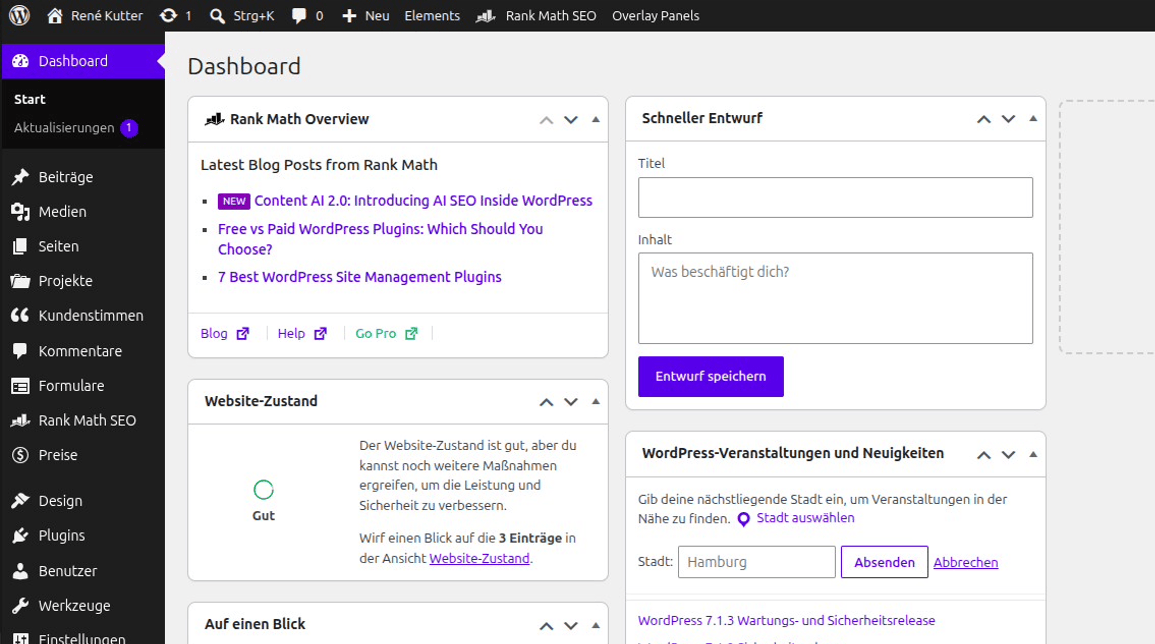Collapse the Auf einen Blick widget
This screenshot has width=1155, height=644.
[596, 626]
